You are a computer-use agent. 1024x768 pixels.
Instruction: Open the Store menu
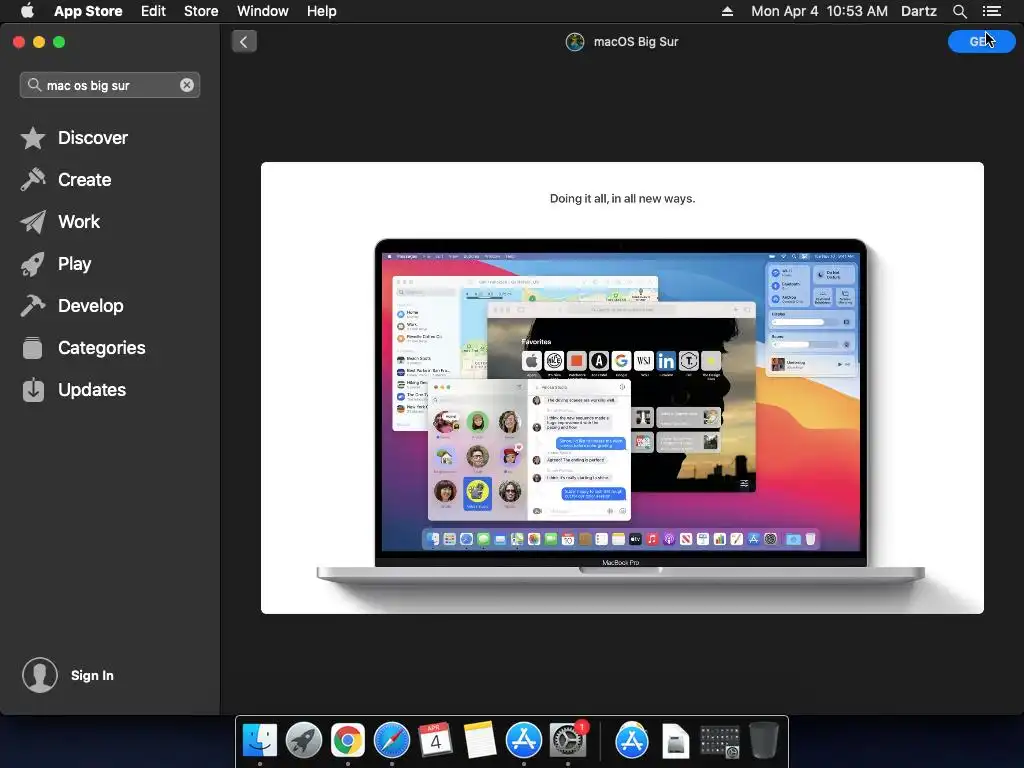pos(201,11)
